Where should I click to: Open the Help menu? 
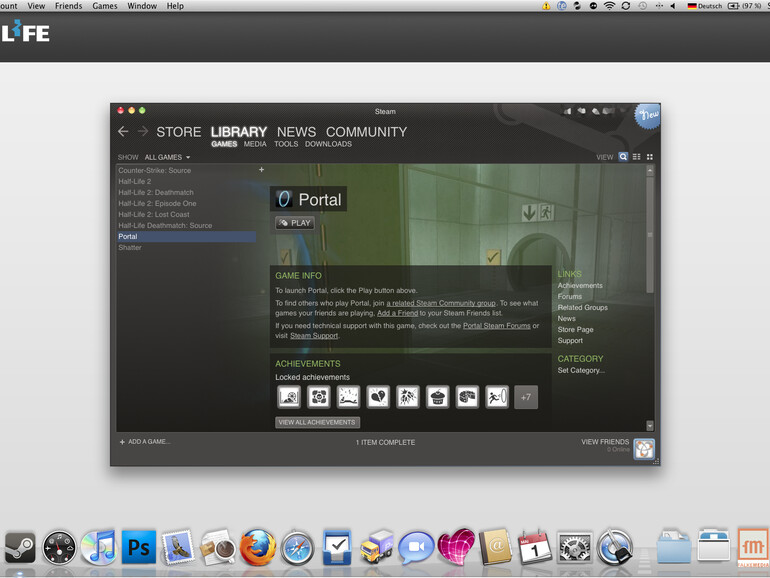point(175,6)
